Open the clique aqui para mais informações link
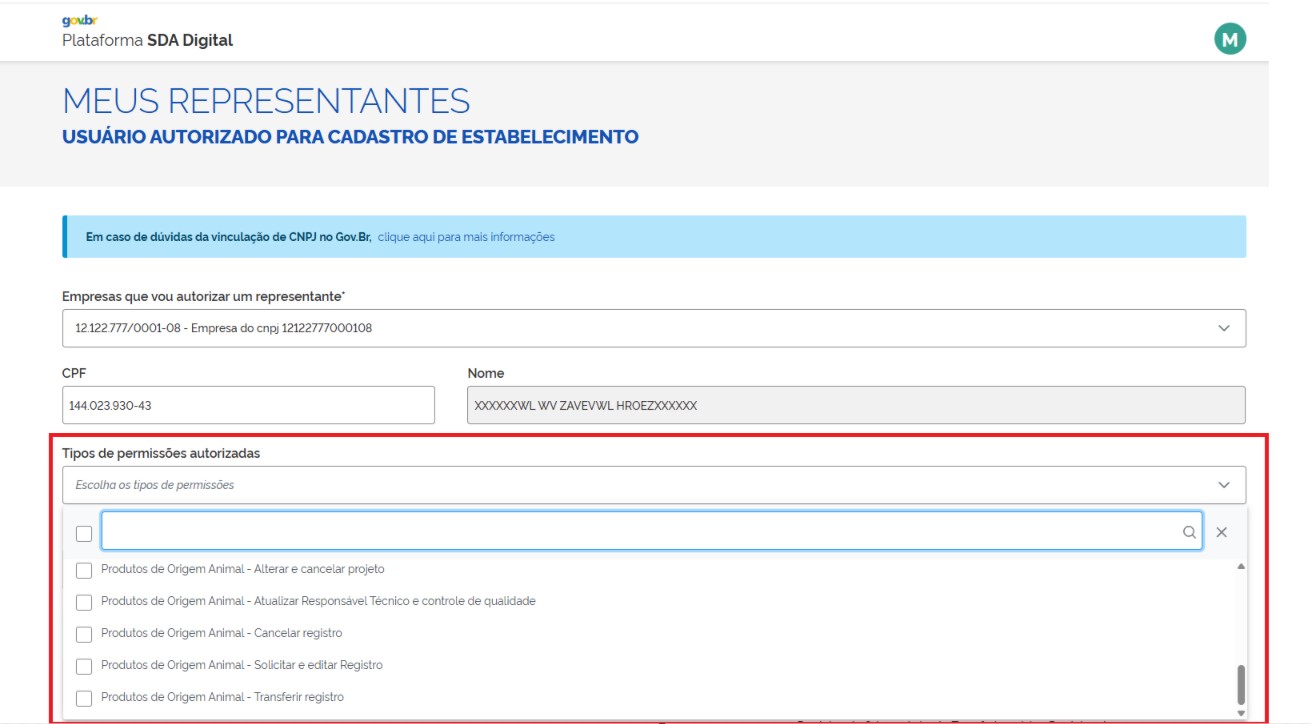The image size is (1311, 724). pos(466,237)
